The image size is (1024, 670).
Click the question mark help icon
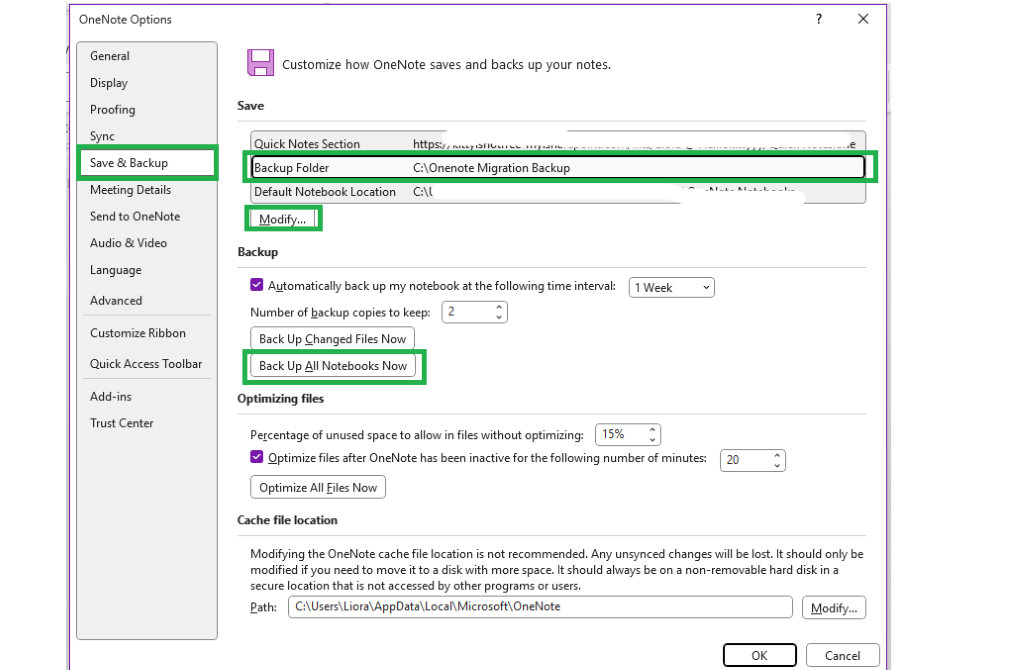(x=819, y=19)
